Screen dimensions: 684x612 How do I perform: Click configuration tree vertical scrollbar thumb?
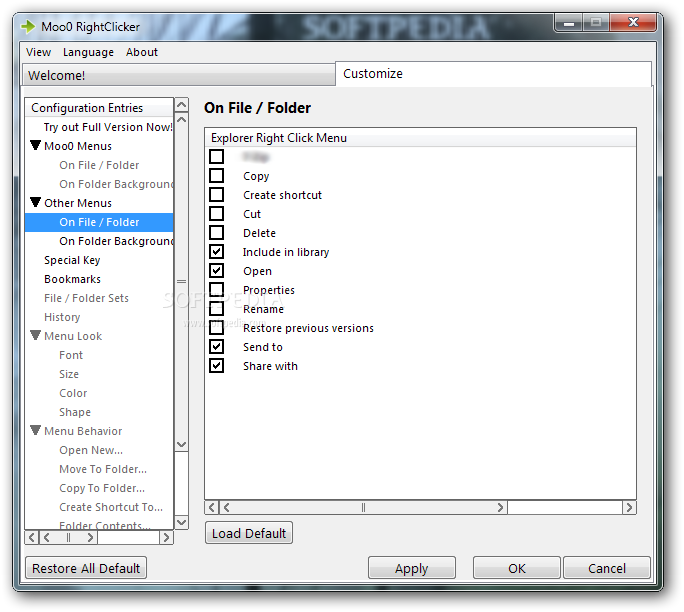[181, 281]
